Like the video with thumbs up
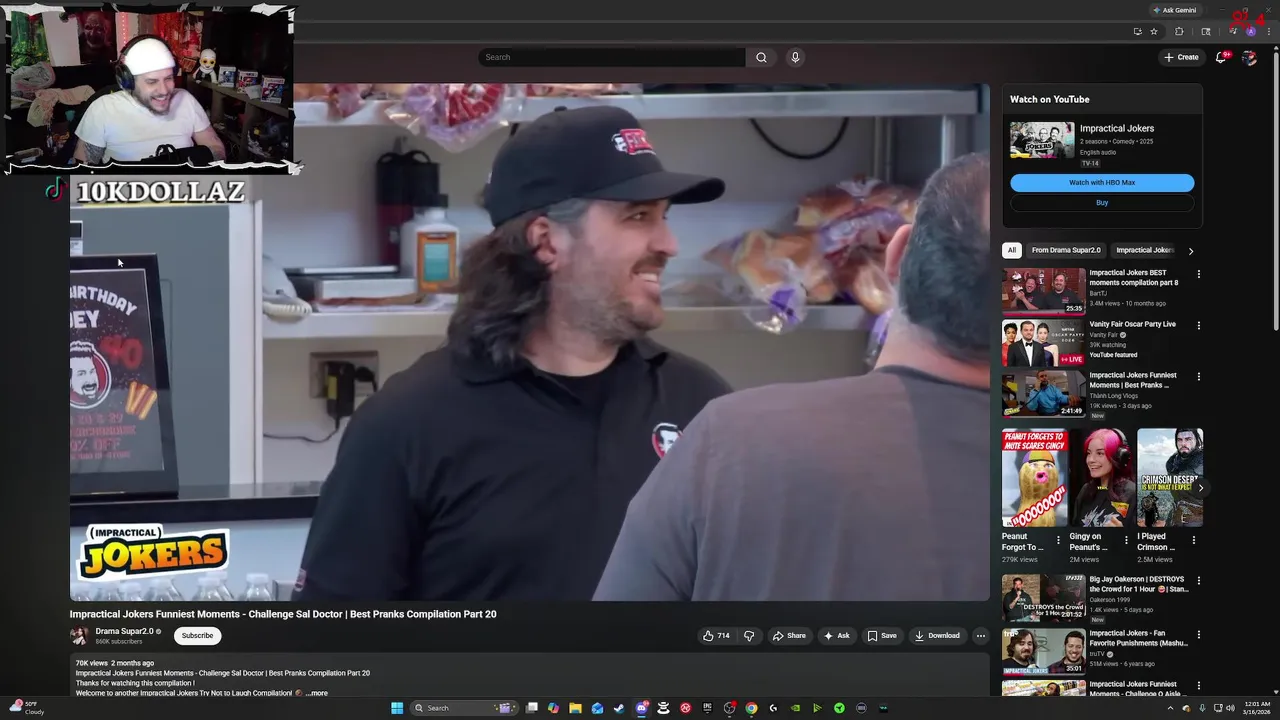Screen dimensions: 1280x720 716,636
